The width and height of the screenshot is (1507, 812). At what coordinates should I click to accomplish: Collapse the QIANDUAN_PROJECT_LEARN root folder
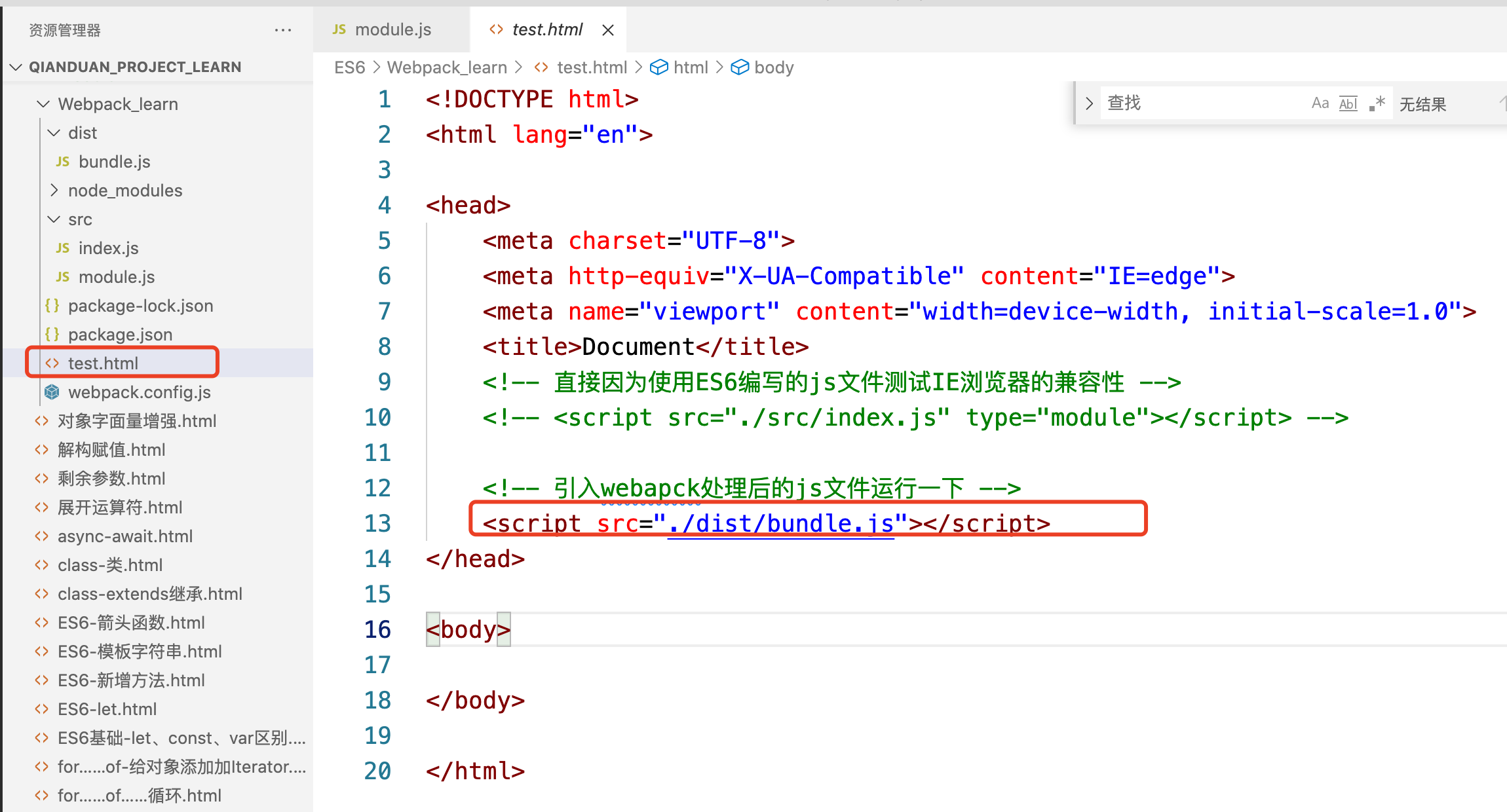click(x=16, y=67)
